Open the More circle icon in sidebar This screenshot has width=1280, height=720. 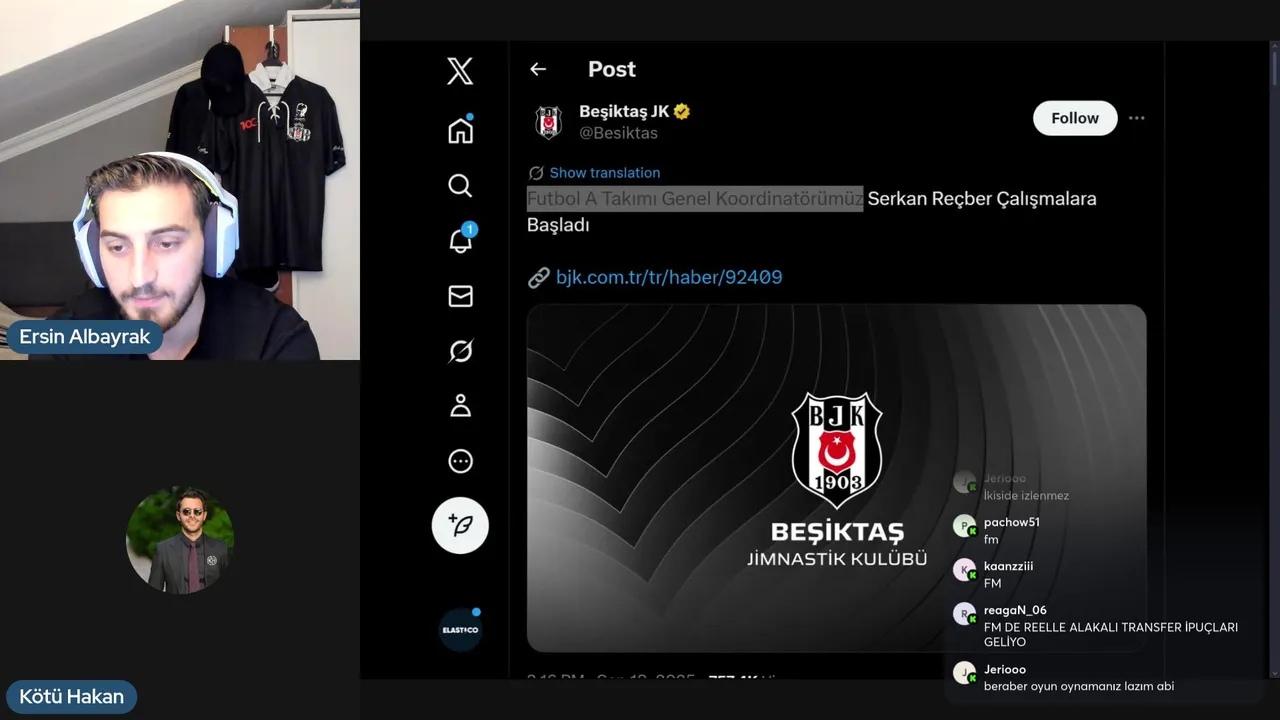(460, 461)
